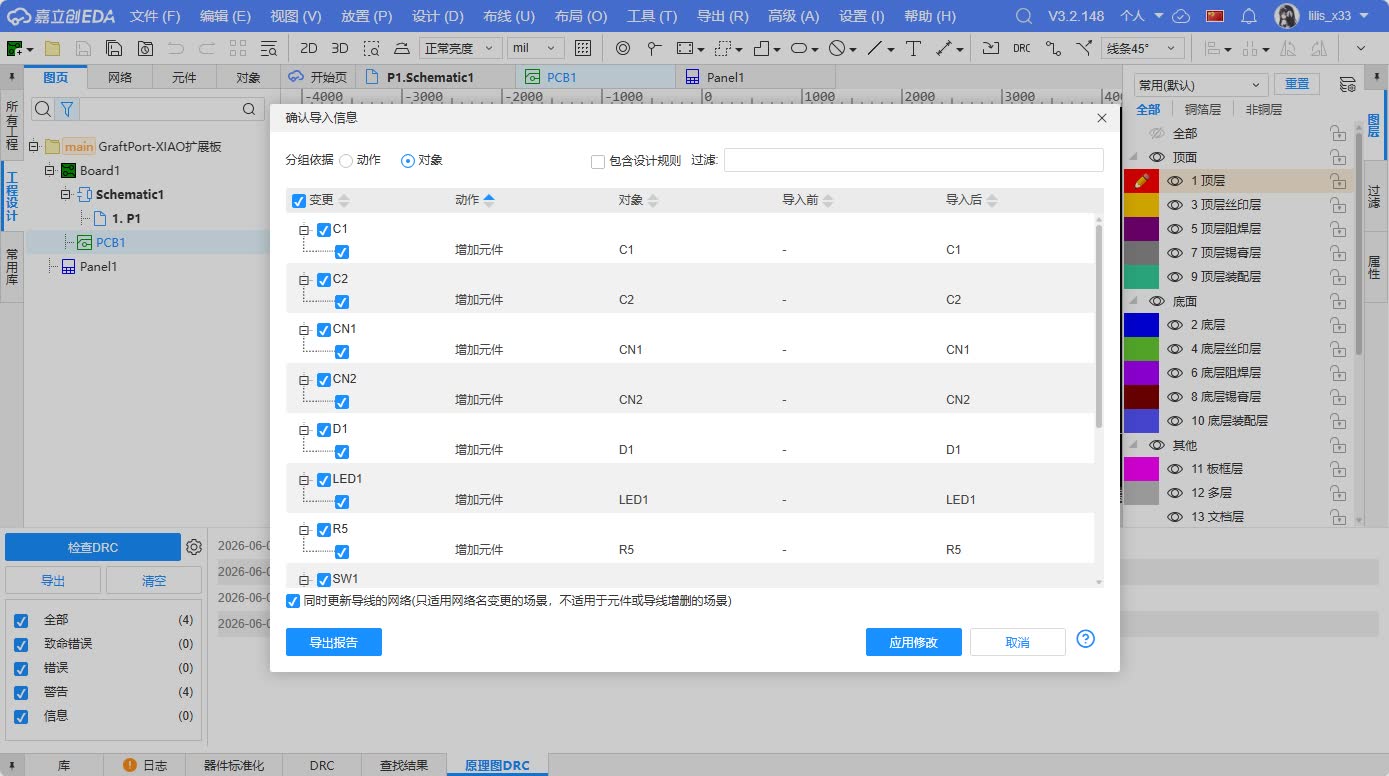The width and height of the screenshot is (1389, 776).
Task: Switch to 2D view
Action: (309, 48)
